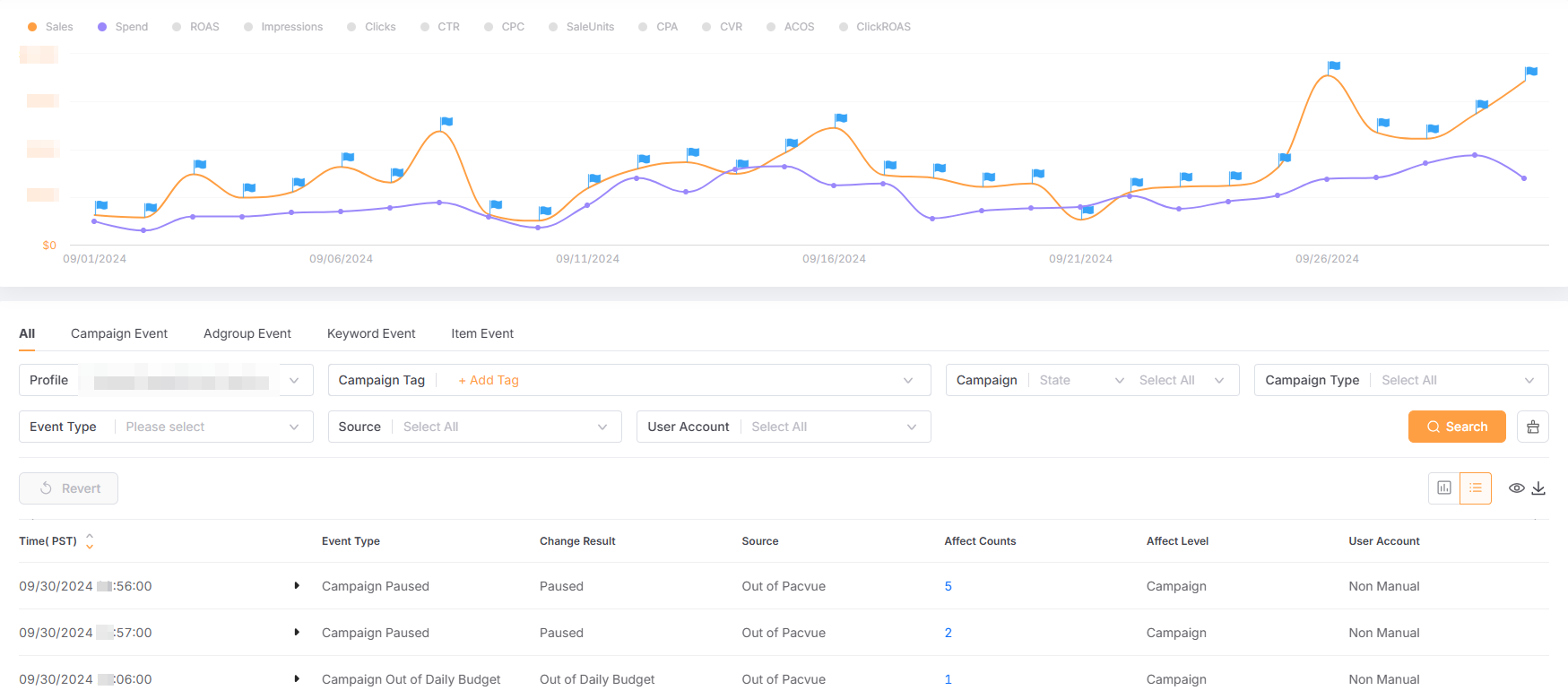
Task: Toggle the Spend metric in legend
Action: point(123,27)
